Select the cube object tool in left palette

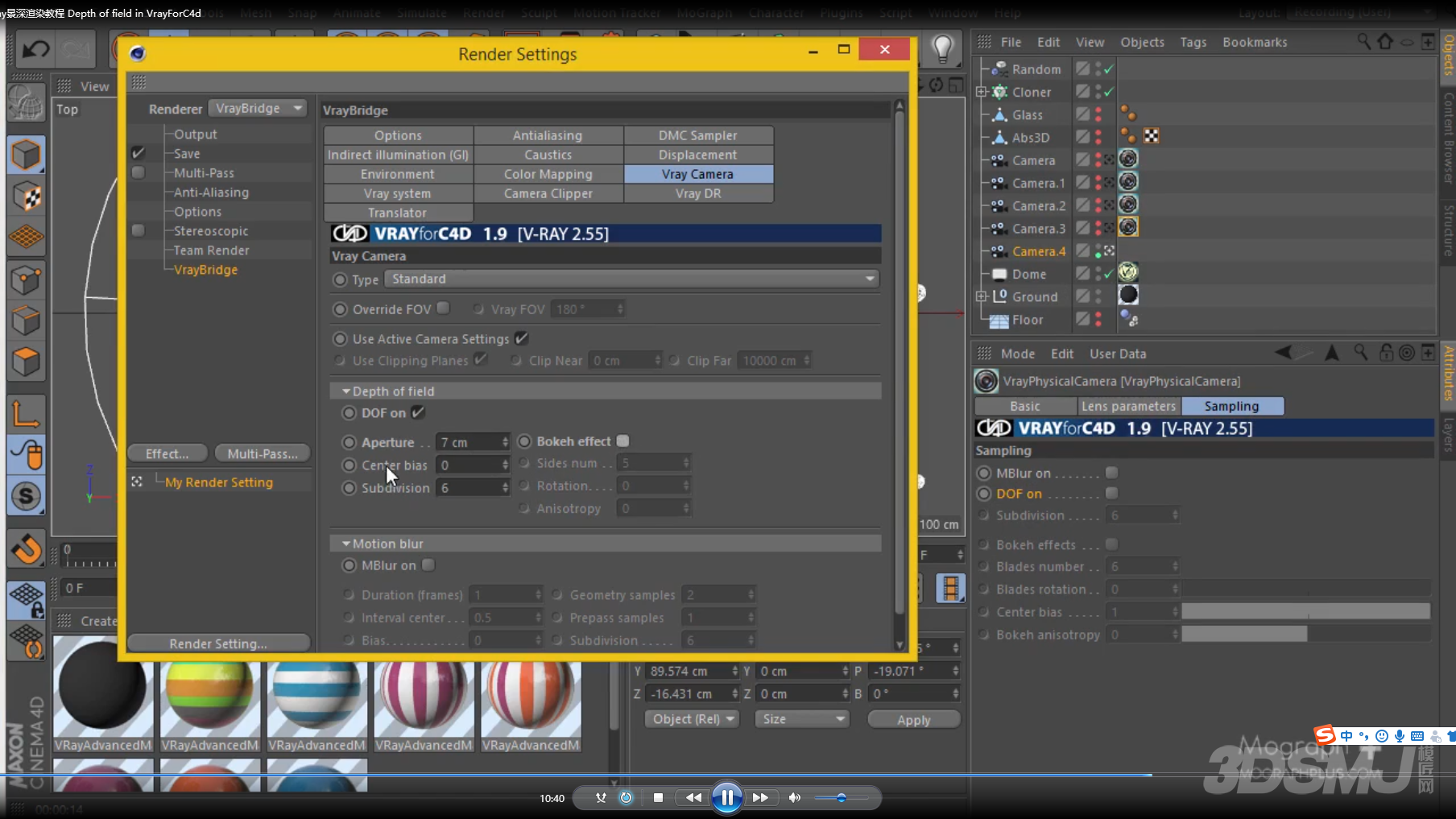[26, 155]
